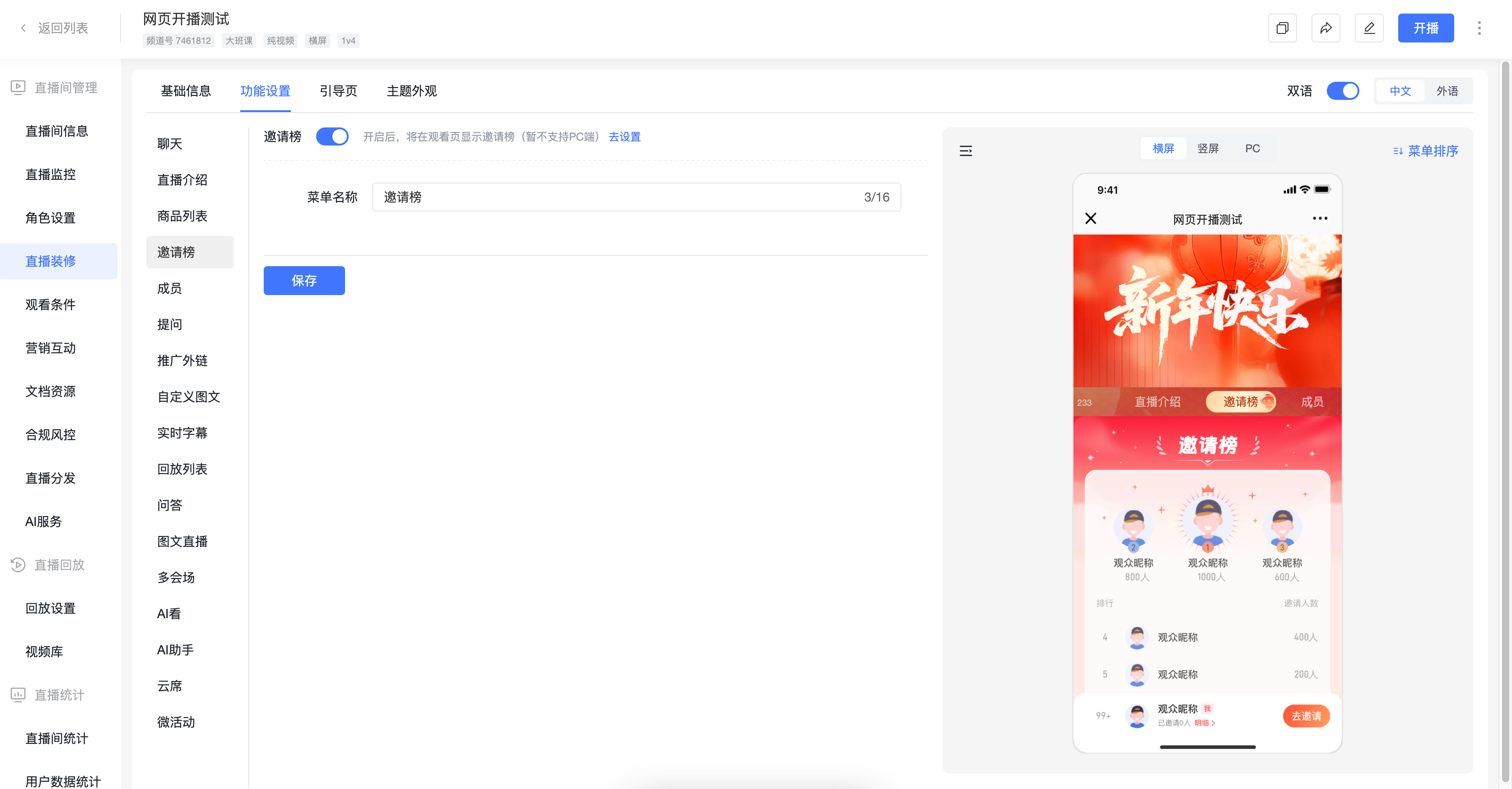Open the three-dot more menu in header
This screenshot has height=789, width=1512.
[1479, 28]
